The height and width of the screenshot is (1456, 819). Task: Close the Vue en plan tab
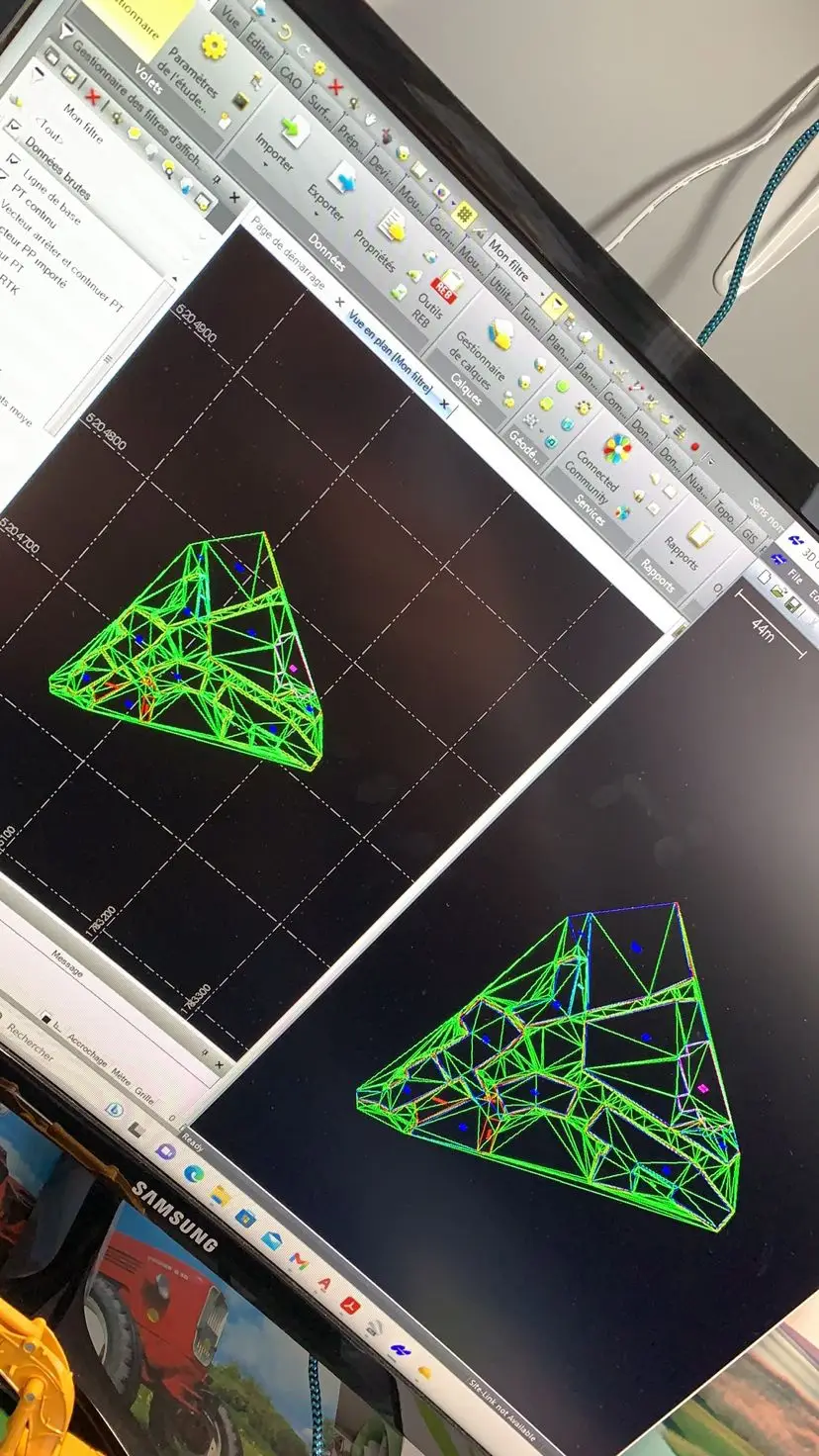click(444, 405)
